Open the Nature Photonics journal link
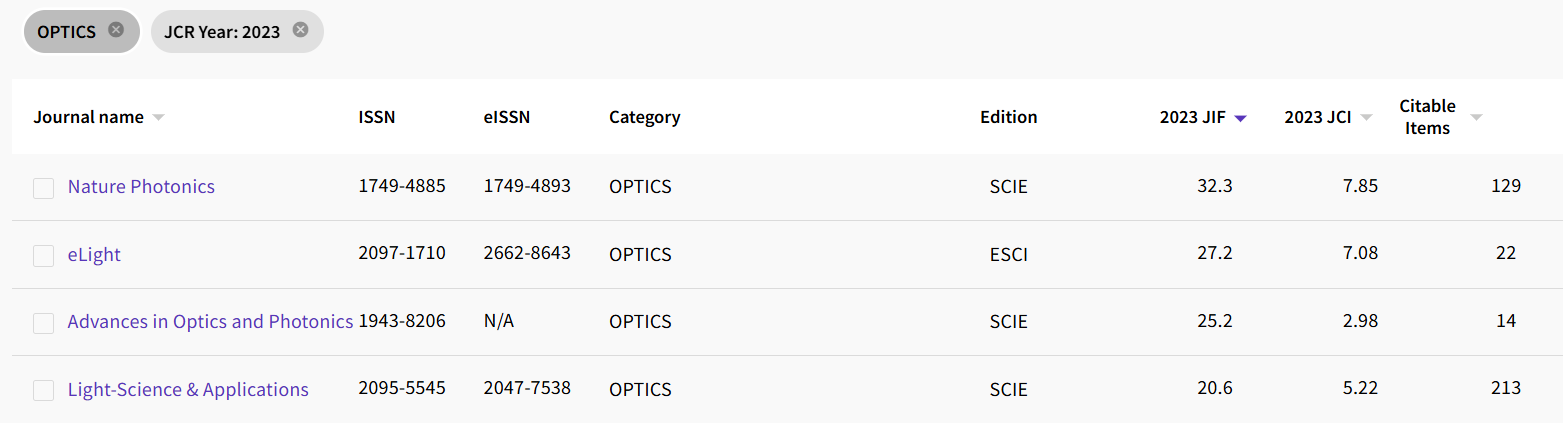 tap(141, 187)
